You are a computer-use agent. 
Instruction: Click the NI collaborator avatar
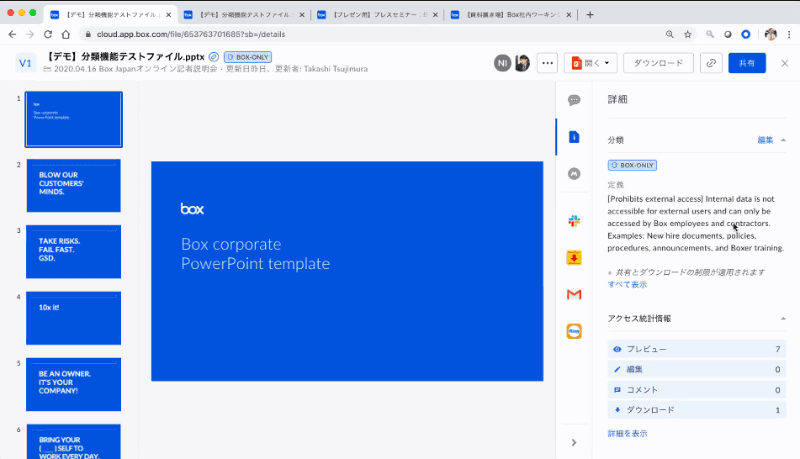pyautogui.click(x=503, y=63)
